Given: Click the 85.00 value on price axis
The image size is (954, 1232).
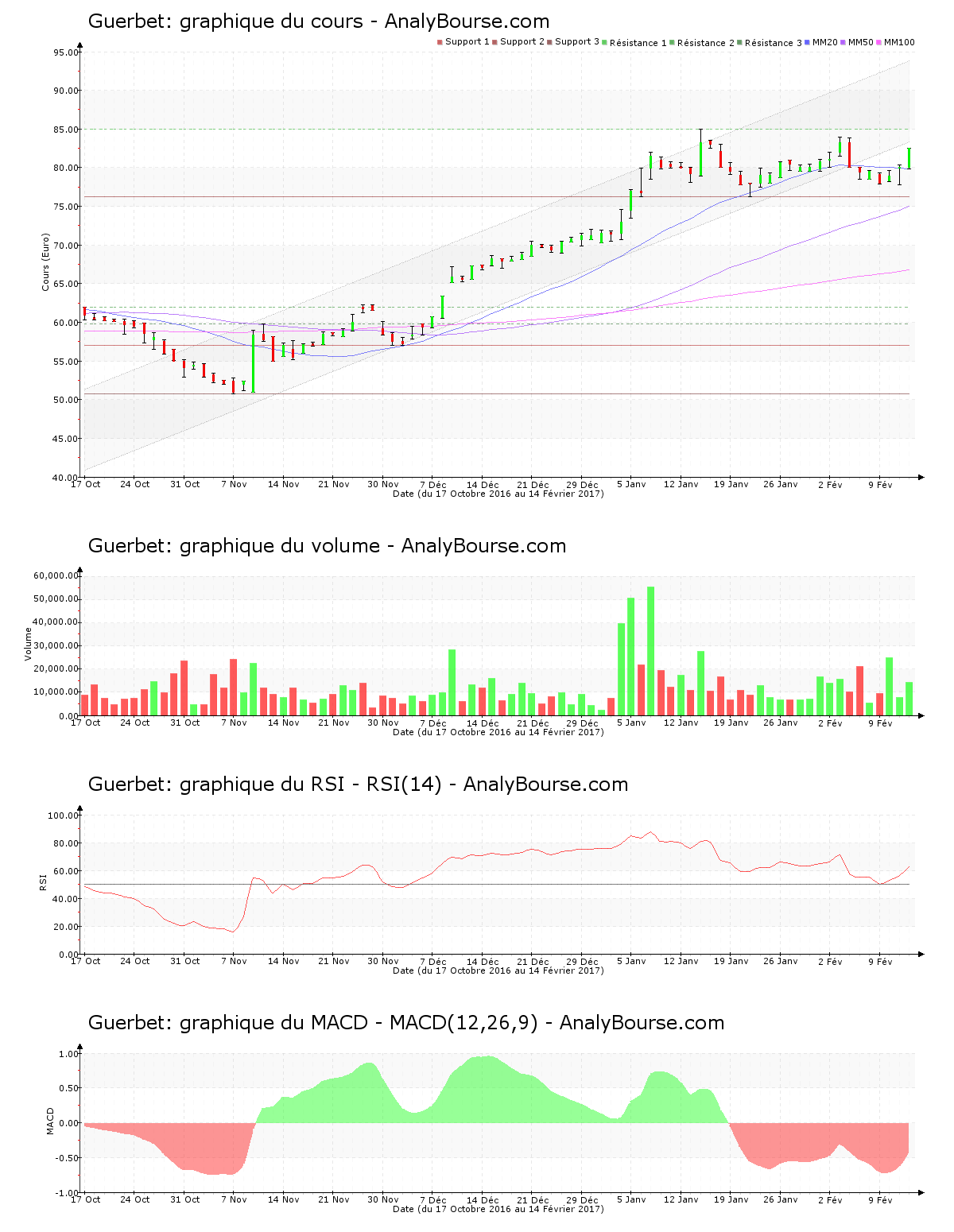Looking at the screenshot, I should 66,130.
